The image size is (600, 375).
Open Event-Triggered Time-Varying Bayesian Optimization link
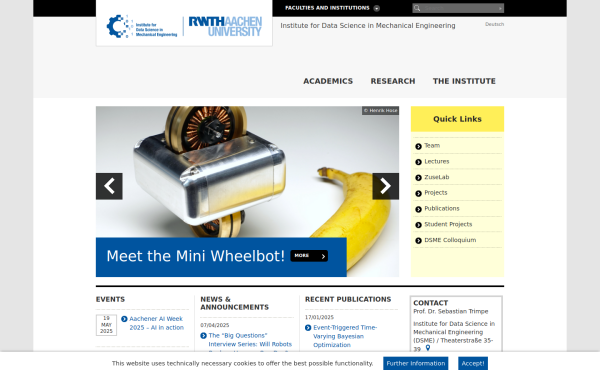point(345,337)
